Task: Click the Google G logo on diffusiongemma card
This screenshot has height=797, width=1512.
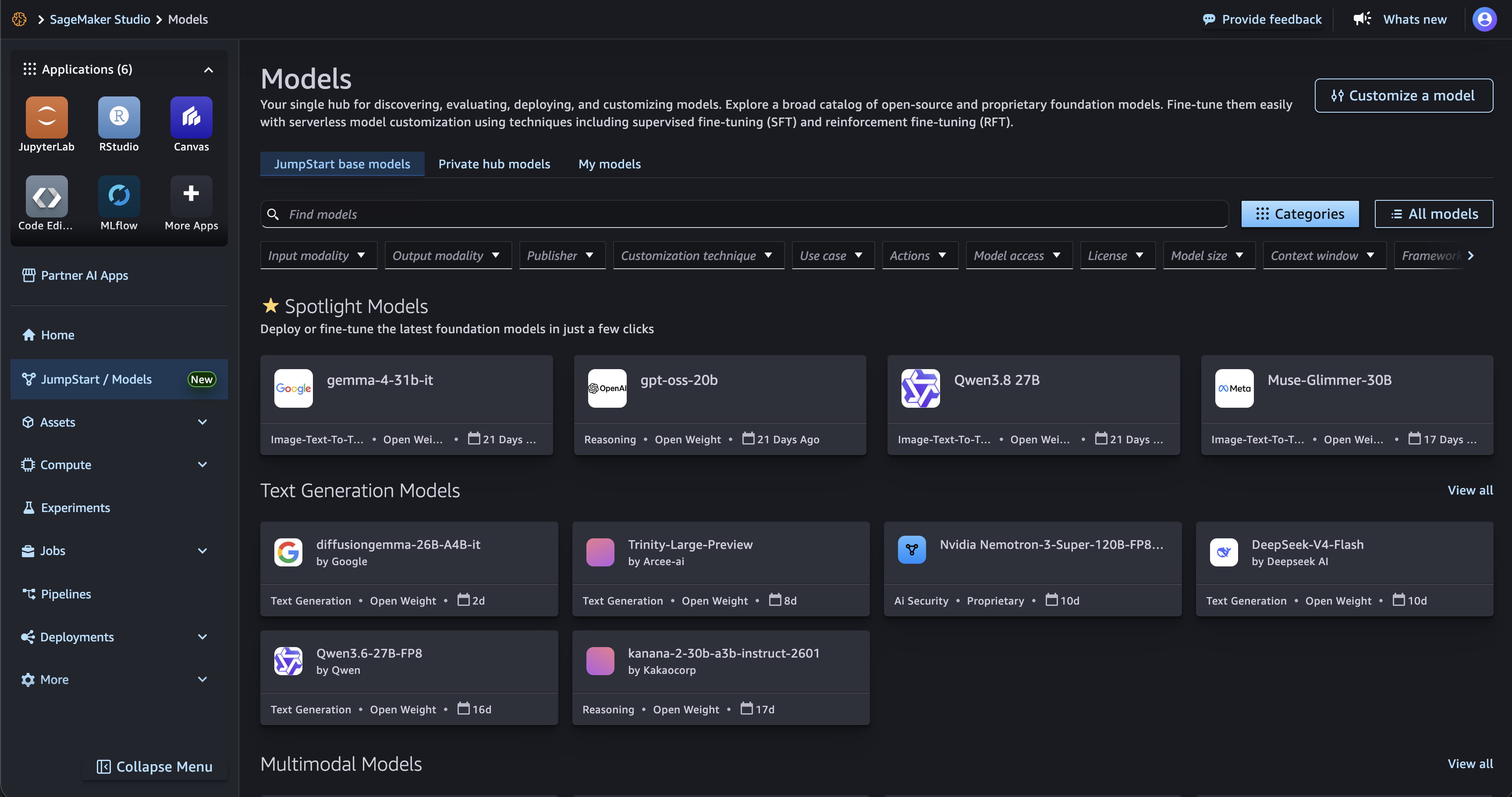Action: (288, 552)
